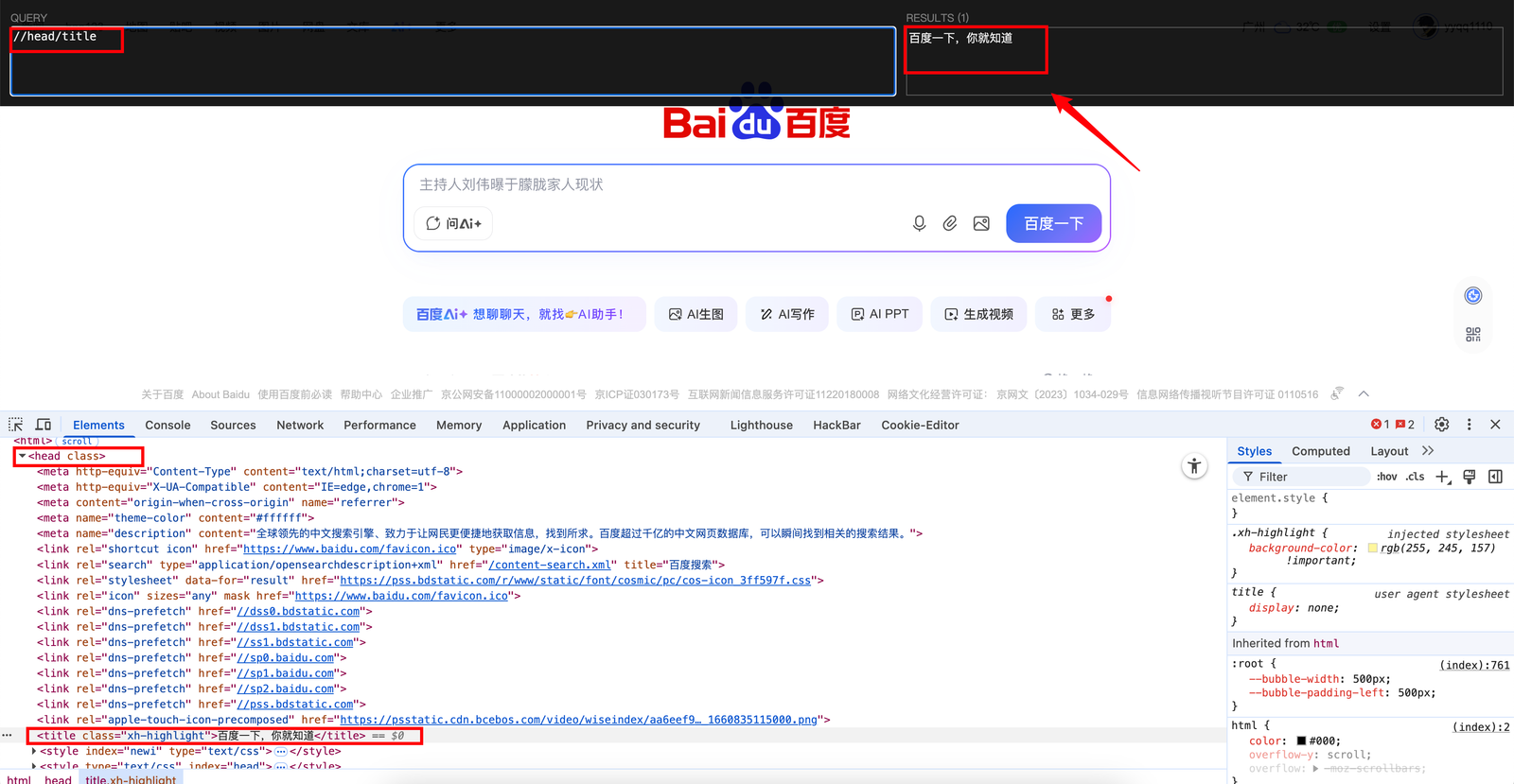Select the Computed sidebar tab

point(1321,451)
